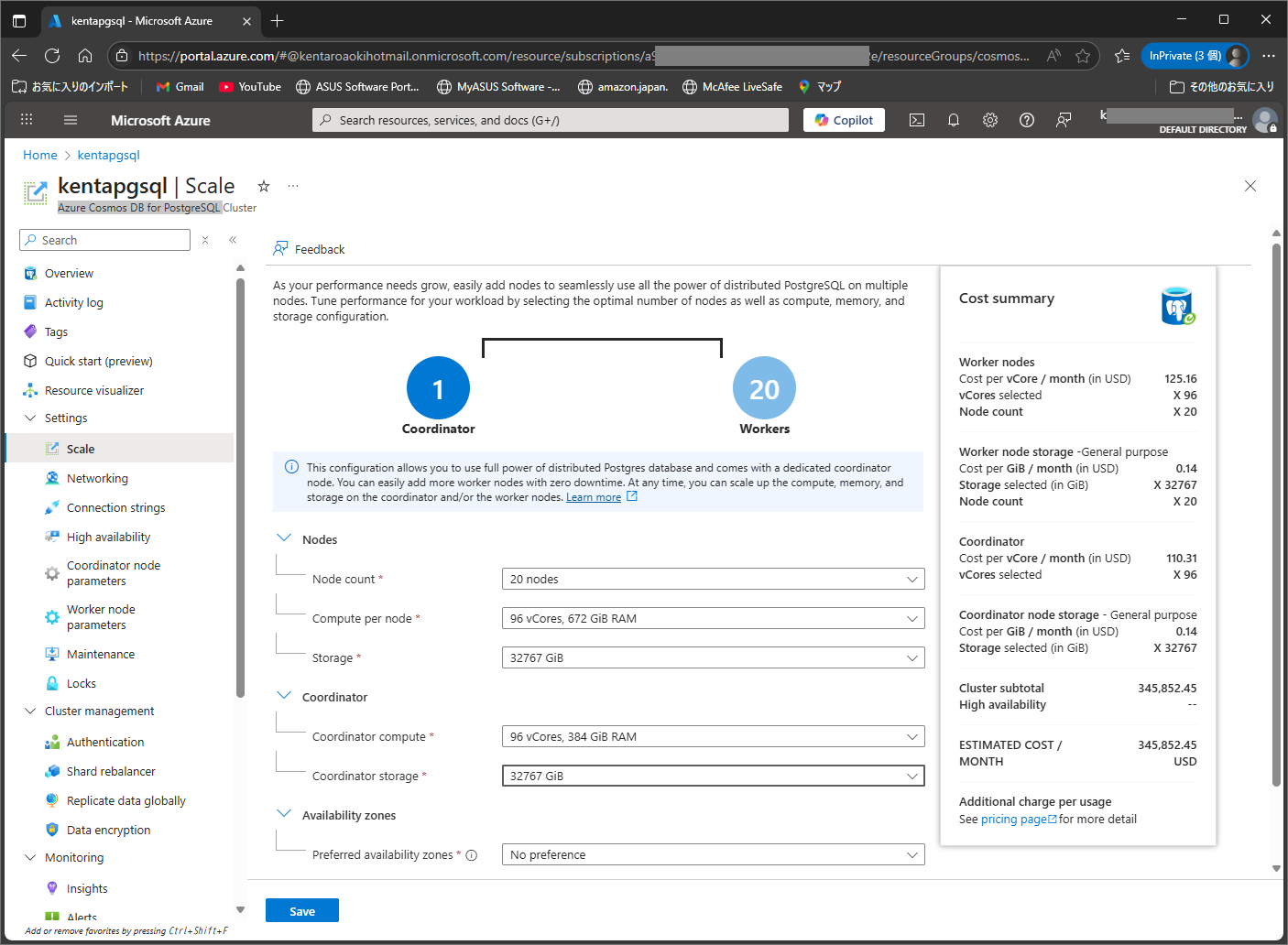Close the Scale blade with X
The height and width of the screenshot is (945, 1288).
(1250, 186)
